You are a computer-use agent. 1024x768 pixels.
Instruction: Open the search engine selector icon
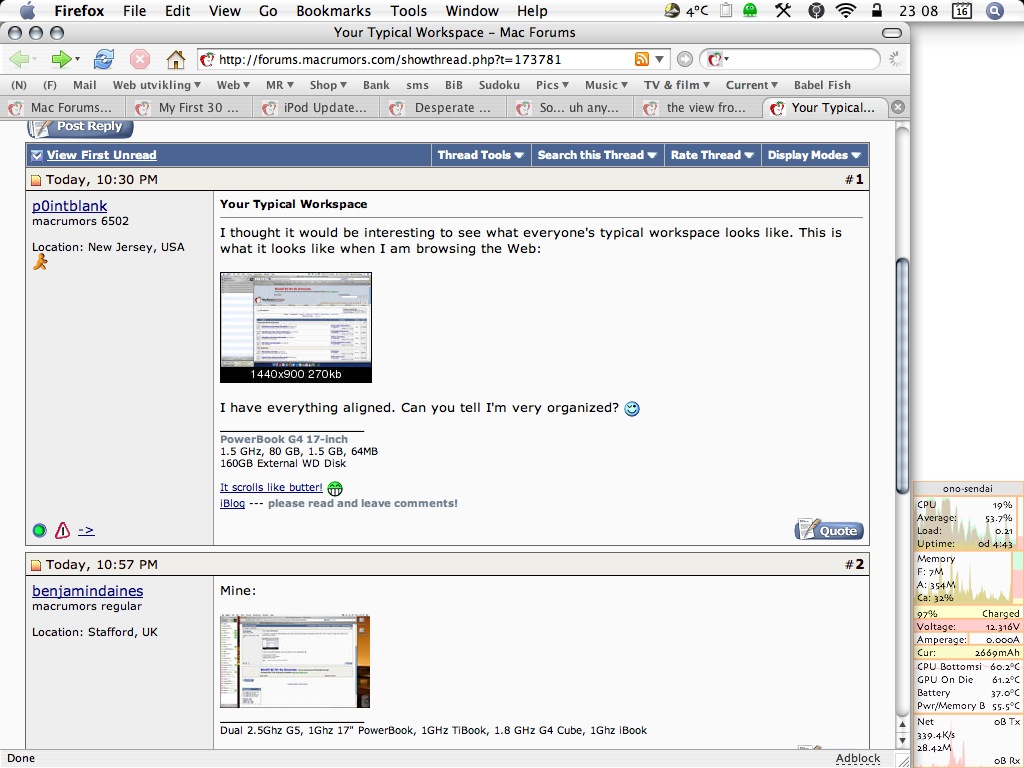[716, 59]
